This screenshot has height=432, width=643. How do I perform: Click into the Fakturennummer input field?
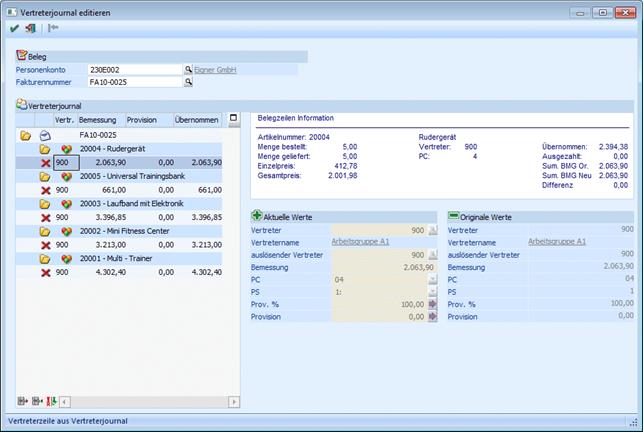[134, 83]
